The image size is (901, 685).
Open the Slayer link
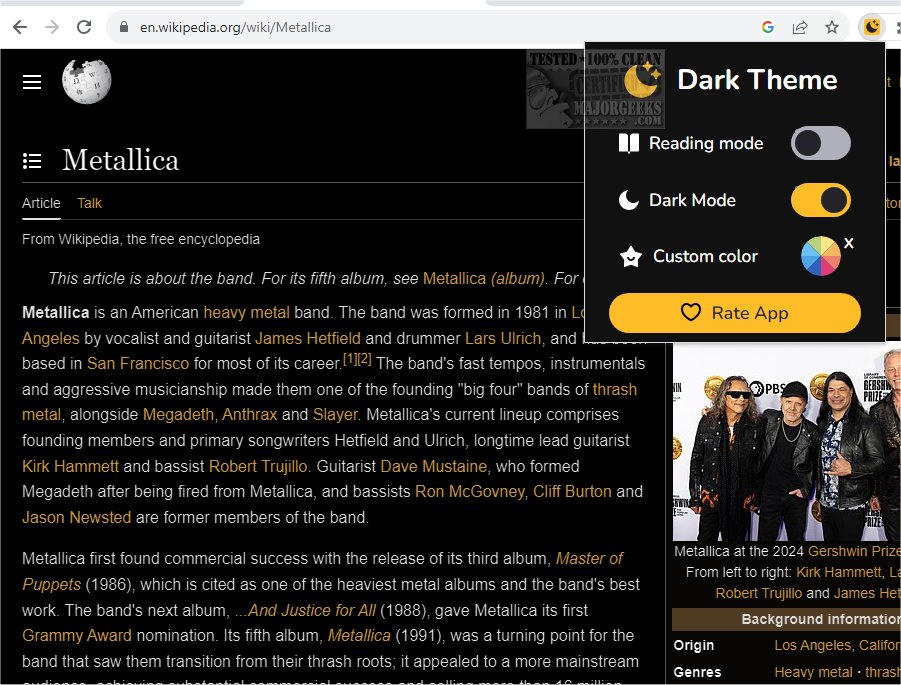click(336, 414)
